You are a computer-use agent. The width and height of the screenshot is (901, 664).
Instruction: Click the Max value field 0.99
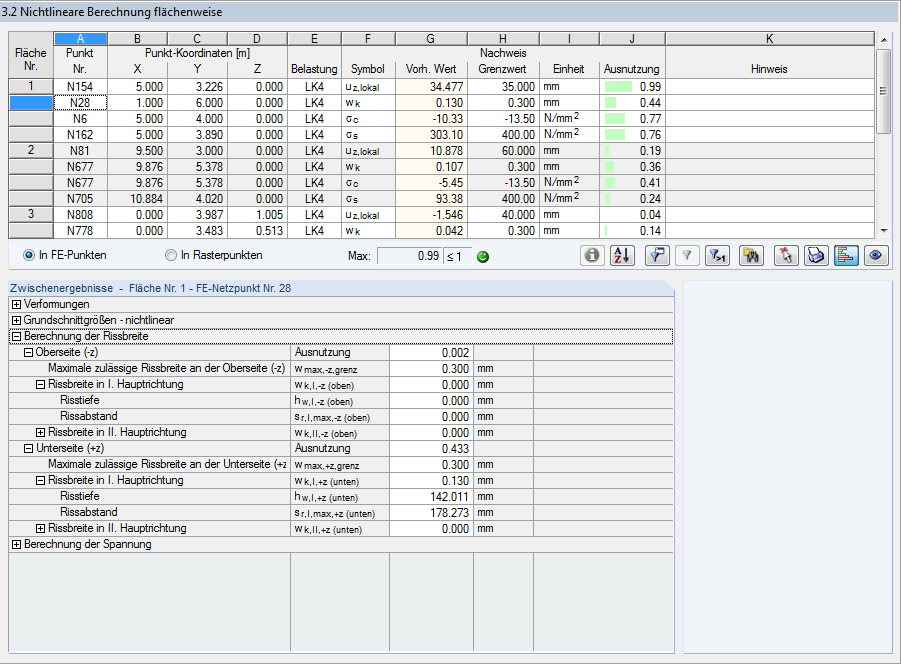click(x=410, y=256)
